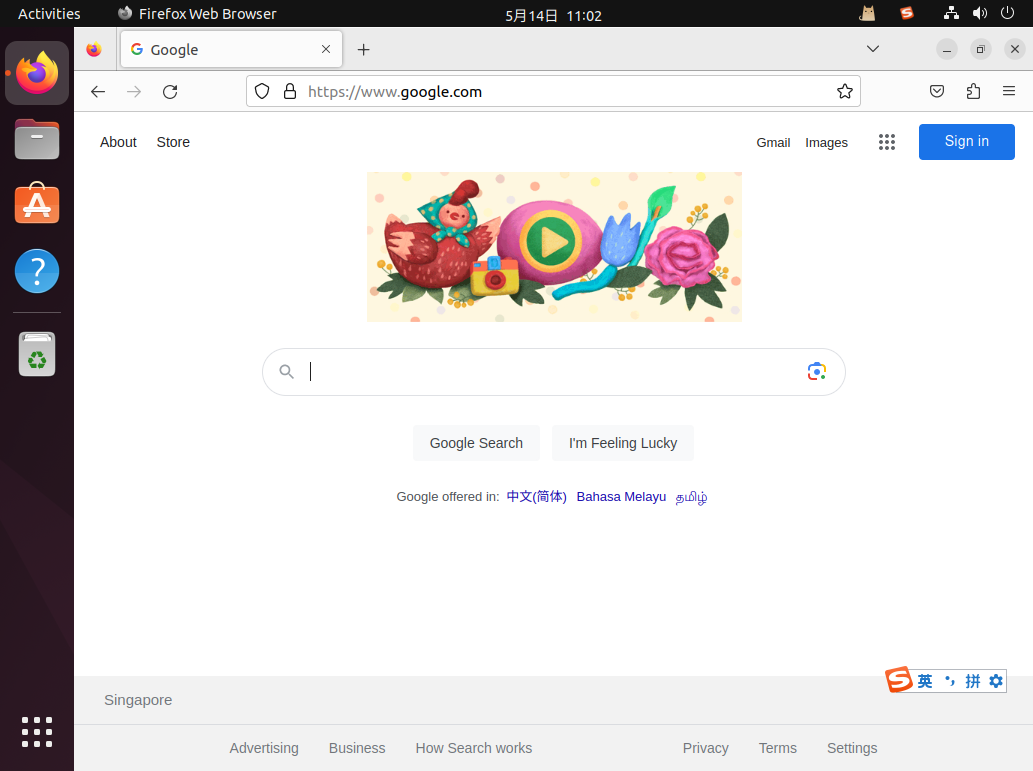View site security via the padlock icon
The width and height of the screenshot is (1033, 771).
coord(290,92)
